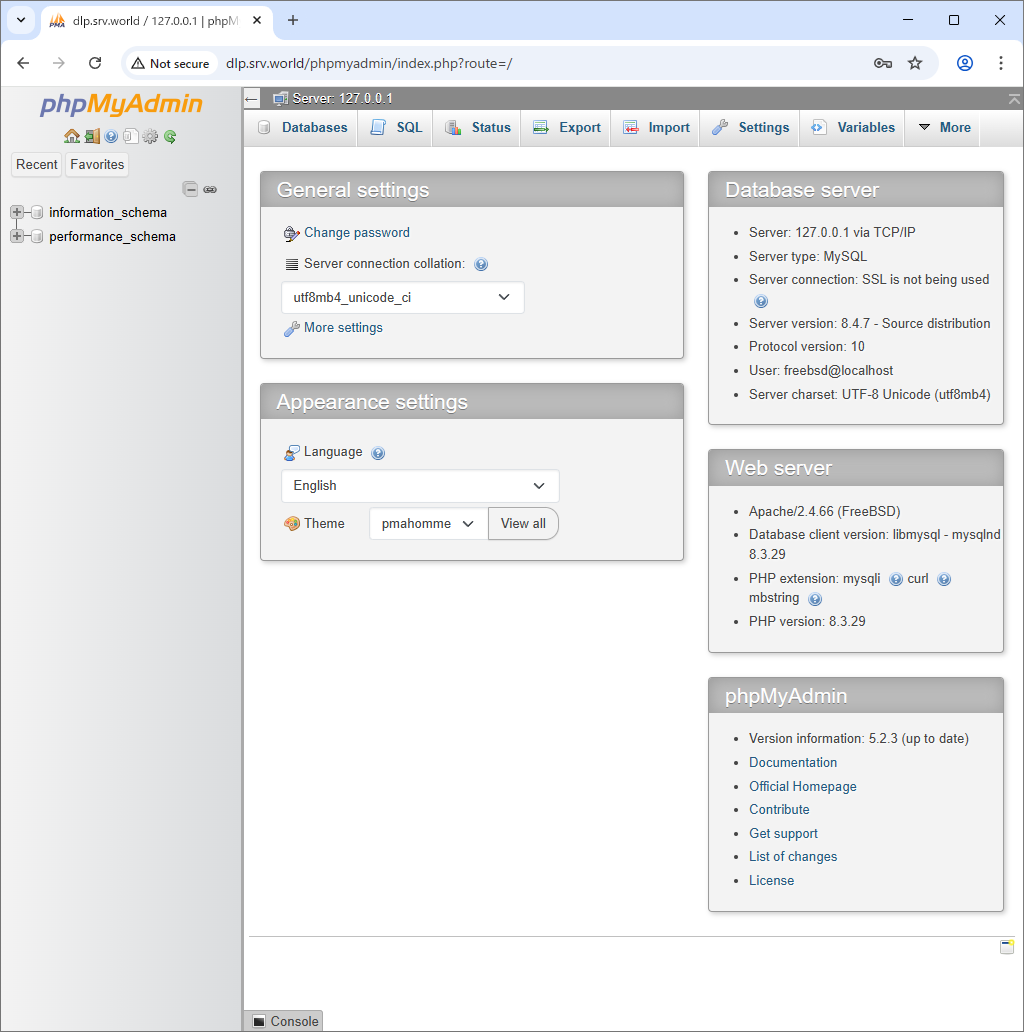1024x1032 pixels.
Task: Click the Home icon in the navigation panel
Action: point(72,136)
